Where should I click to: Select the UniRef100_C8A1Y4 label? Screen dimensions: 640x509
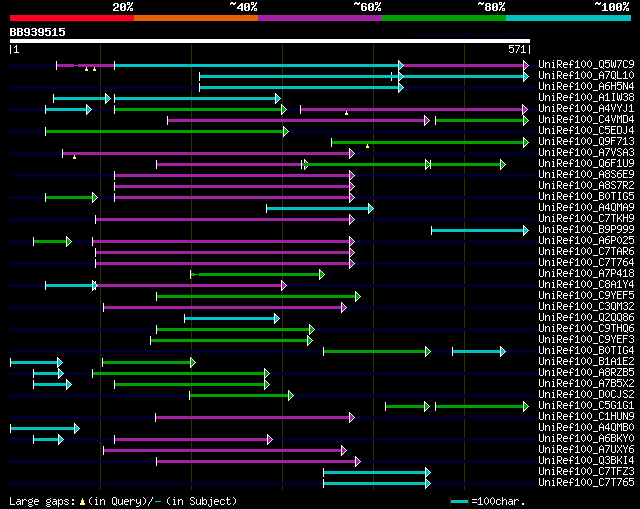(x=586, y=285)
